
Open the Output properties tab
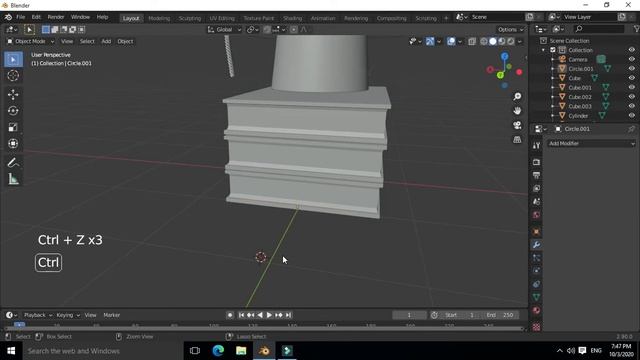(x=536, y=176)
